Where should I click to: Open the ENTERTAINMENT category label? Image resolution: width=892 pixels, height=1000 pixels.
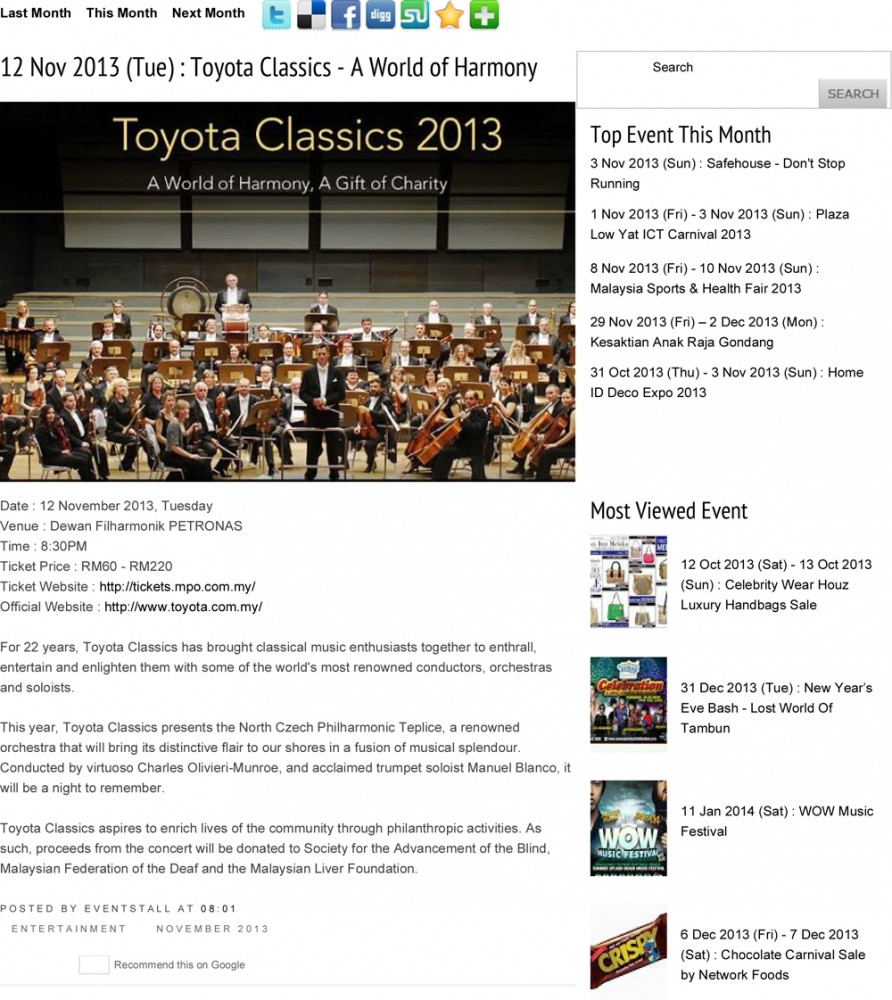(69, 929)
